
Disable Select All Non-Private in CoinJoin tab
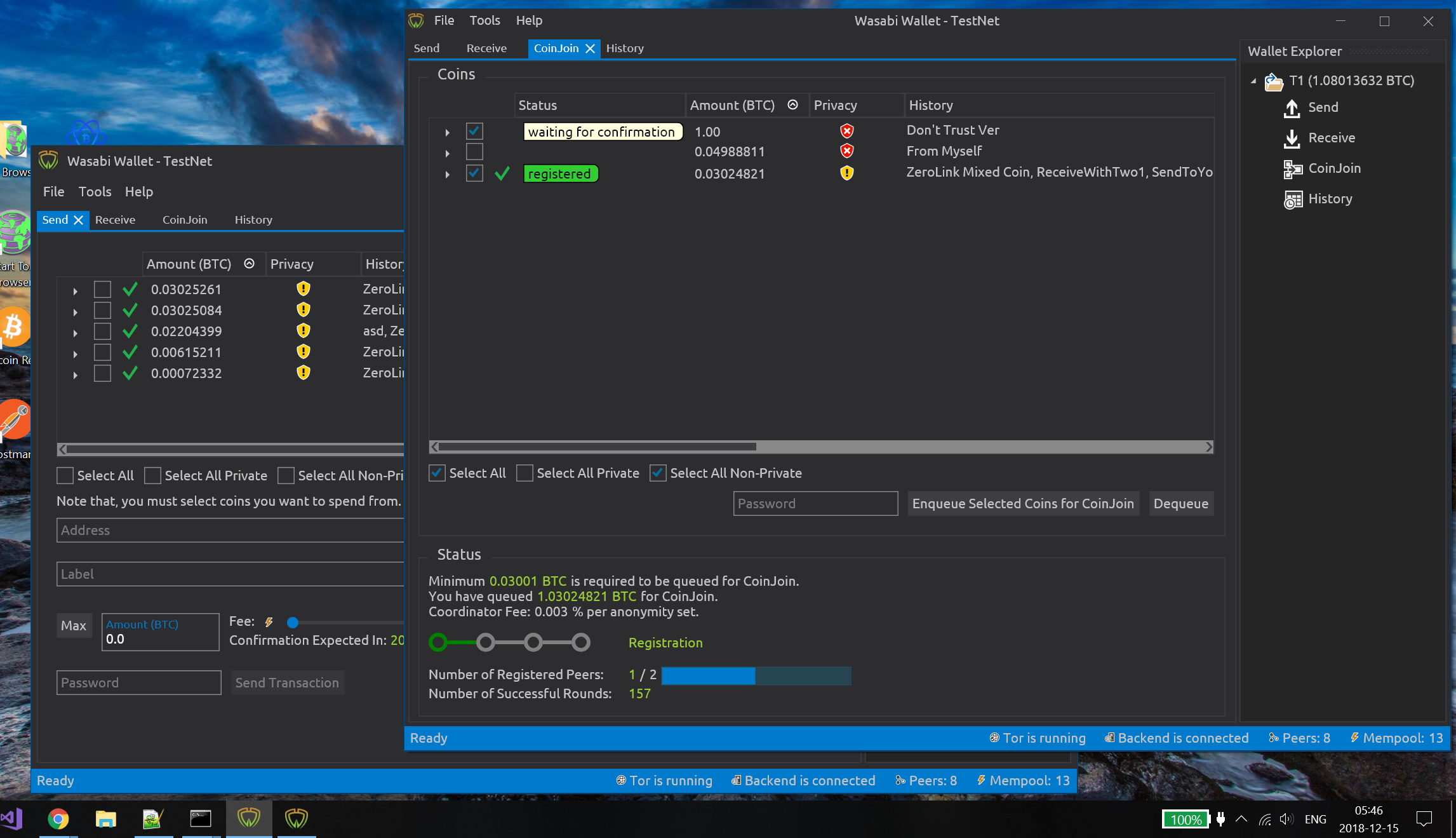click(657, 473)
